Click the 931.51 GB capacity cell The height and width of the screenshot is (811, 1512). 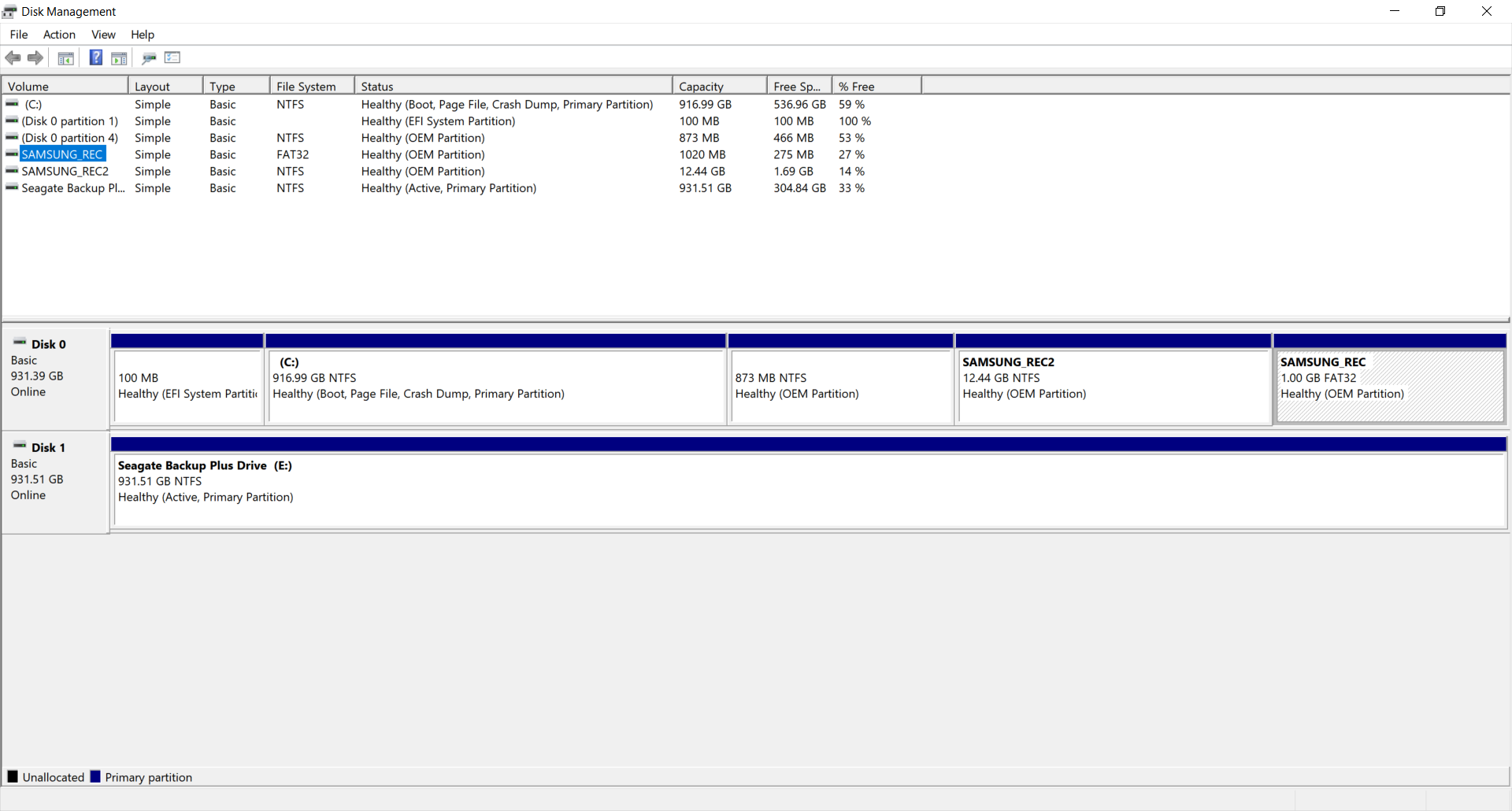706,188
